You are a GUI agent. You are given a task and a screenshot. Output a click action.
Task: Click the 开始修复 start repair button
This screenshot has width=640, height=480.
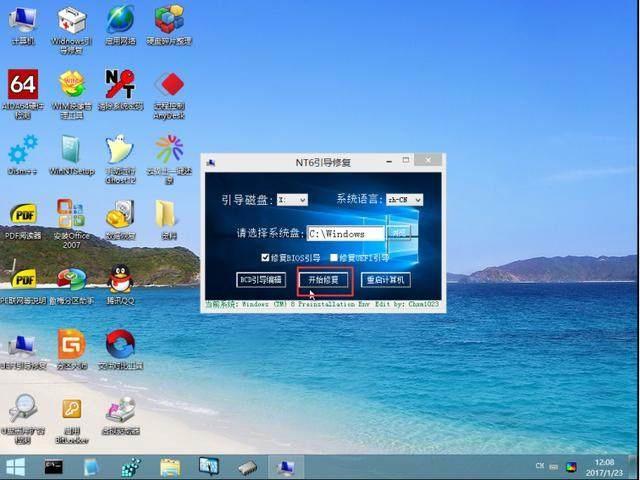[324, 280]
